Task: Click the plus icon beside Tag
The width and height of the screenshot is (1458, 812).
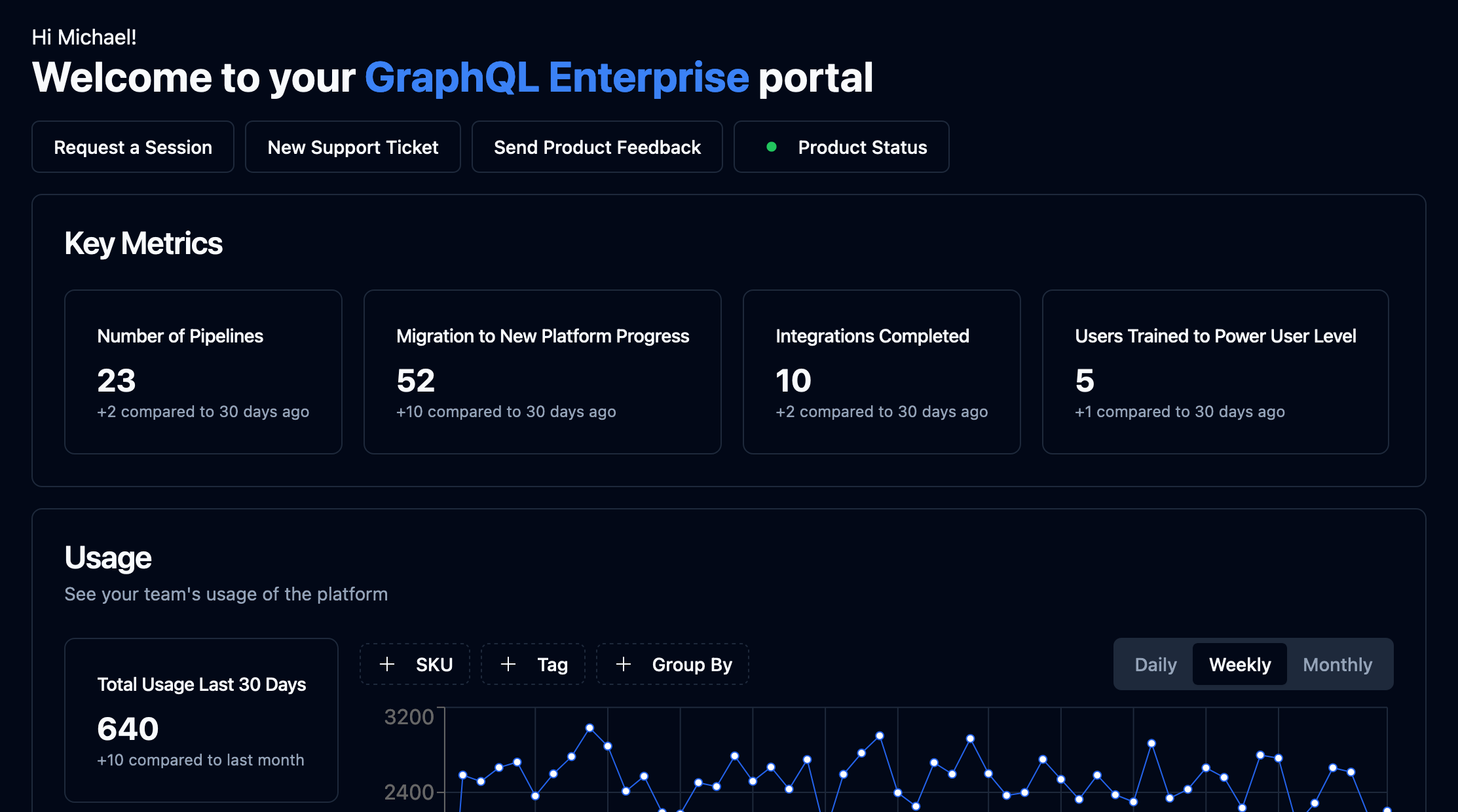Action: tap(508, 664)
